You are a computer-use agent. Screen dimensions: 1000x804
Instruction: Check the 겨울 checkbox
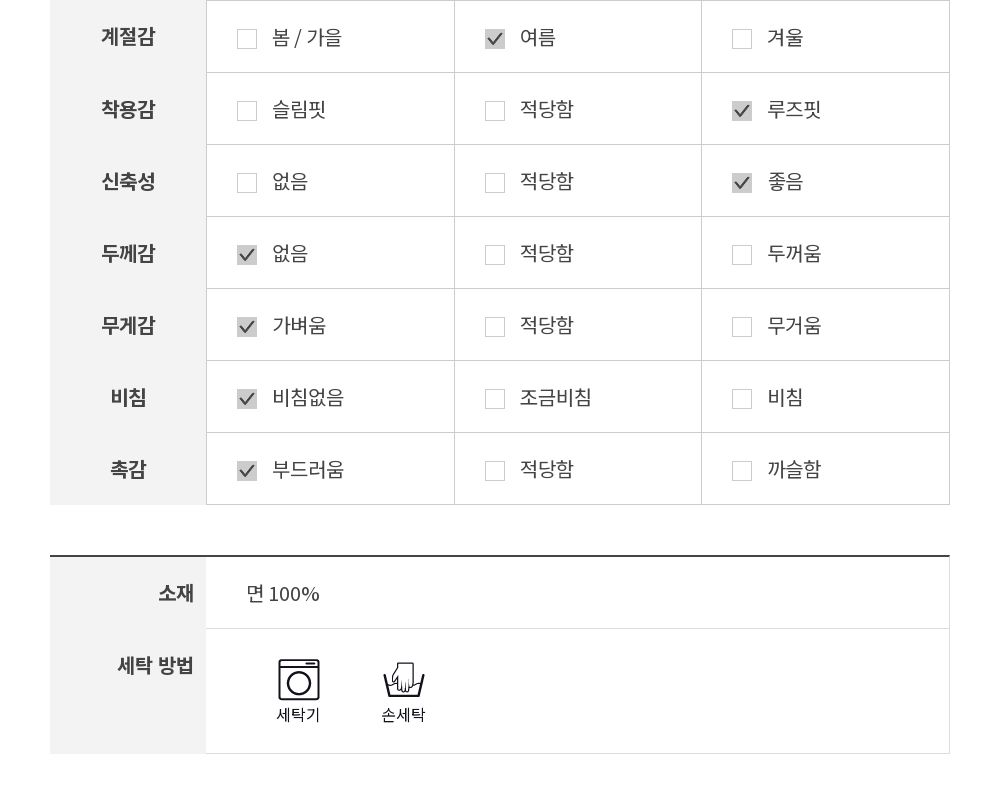[x=742, y=39]
